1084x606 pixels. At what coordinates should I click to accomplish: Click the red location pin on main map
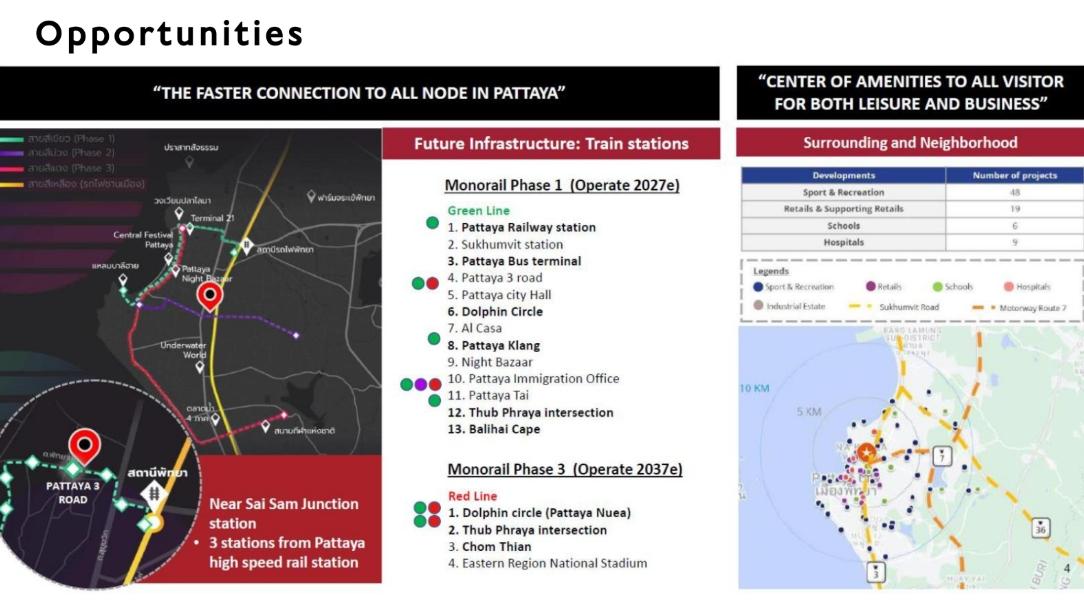209,296
